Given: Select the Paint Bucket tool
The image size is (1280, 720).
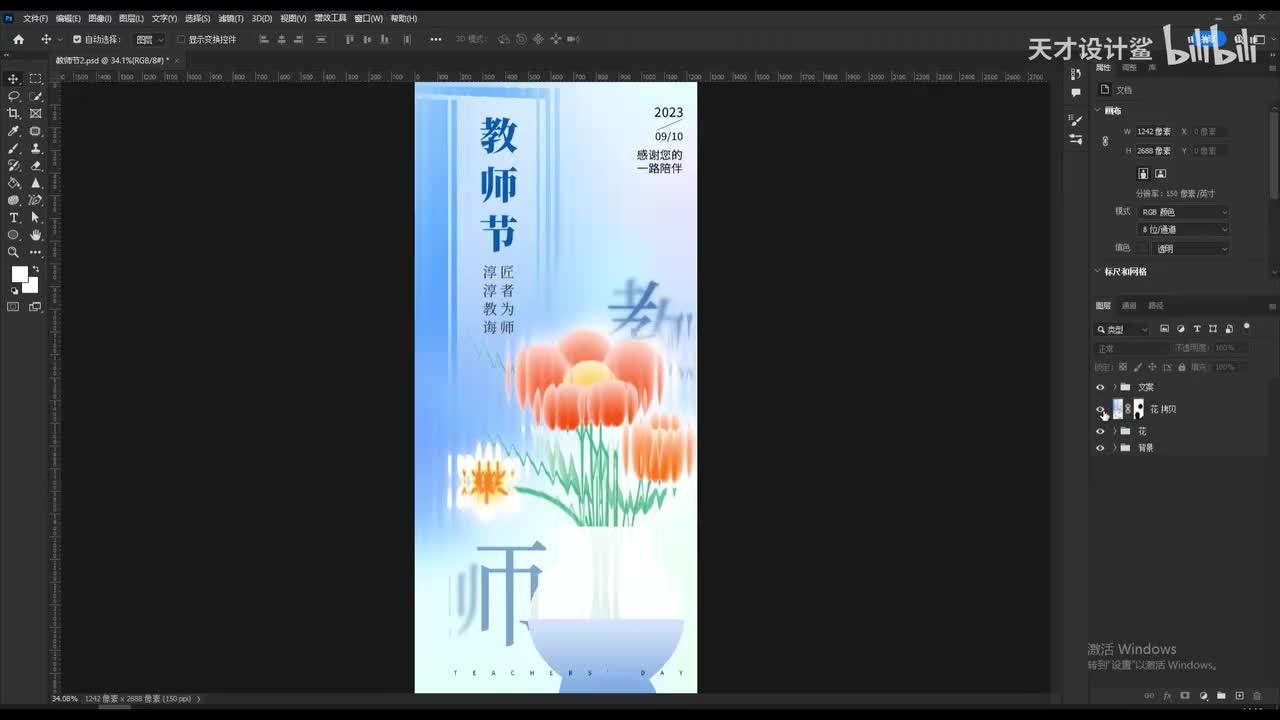Looking at the screenshot, I should tap(14, 183).
